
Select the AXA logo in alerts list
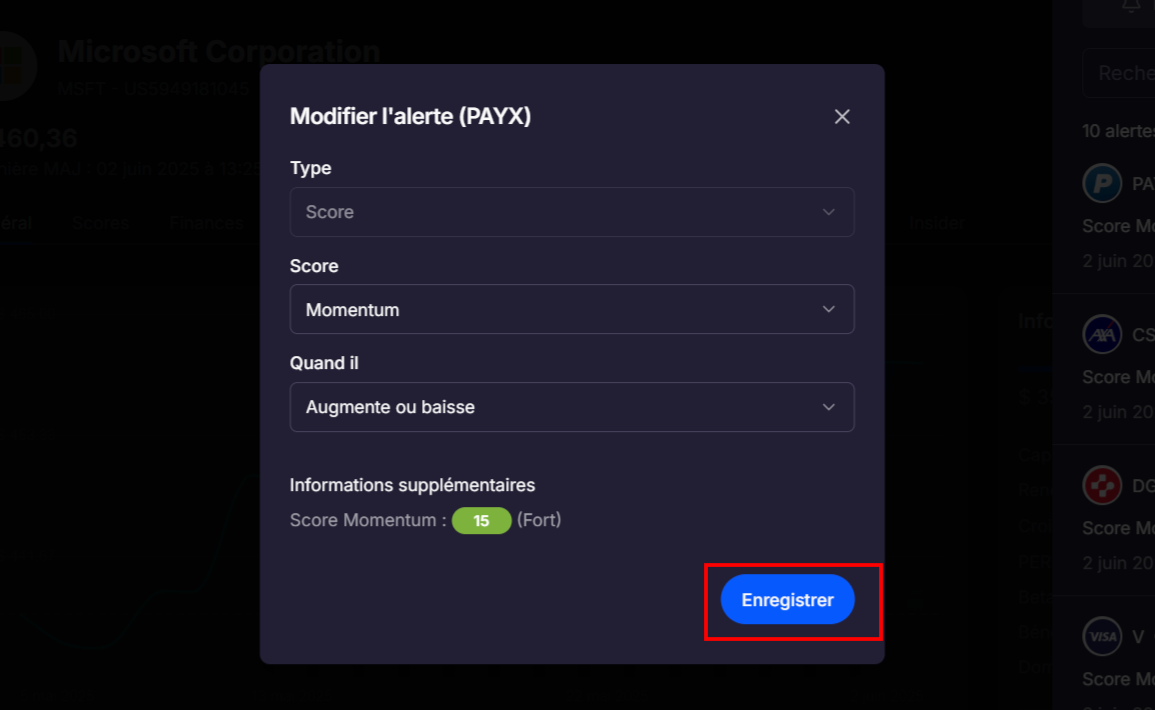click(x=1102, y=334)
